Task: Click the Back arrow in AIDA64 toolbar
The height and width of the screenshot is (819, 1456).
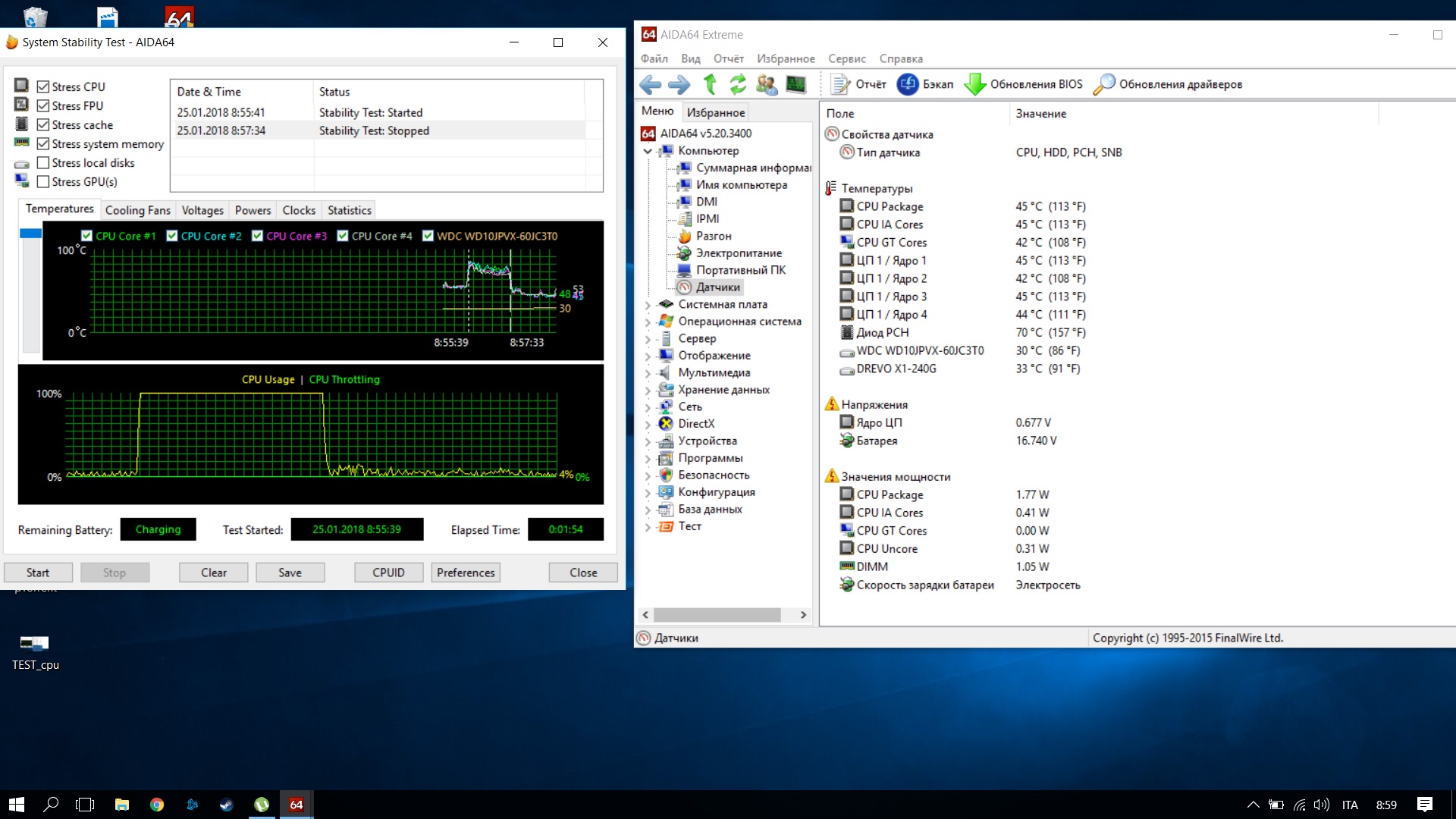Action: click(650, 84)
